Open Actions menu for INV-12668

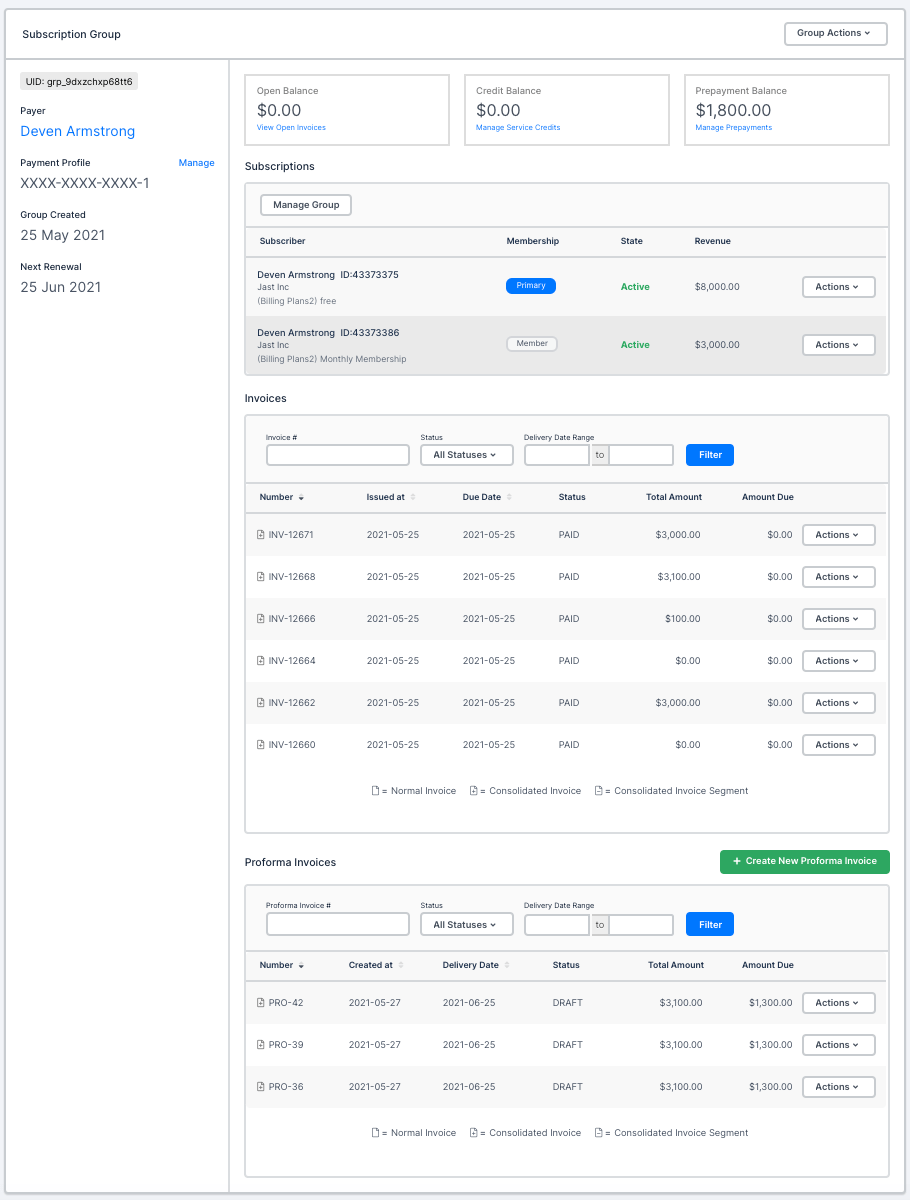pyautogui.click(x=838, y=577)
